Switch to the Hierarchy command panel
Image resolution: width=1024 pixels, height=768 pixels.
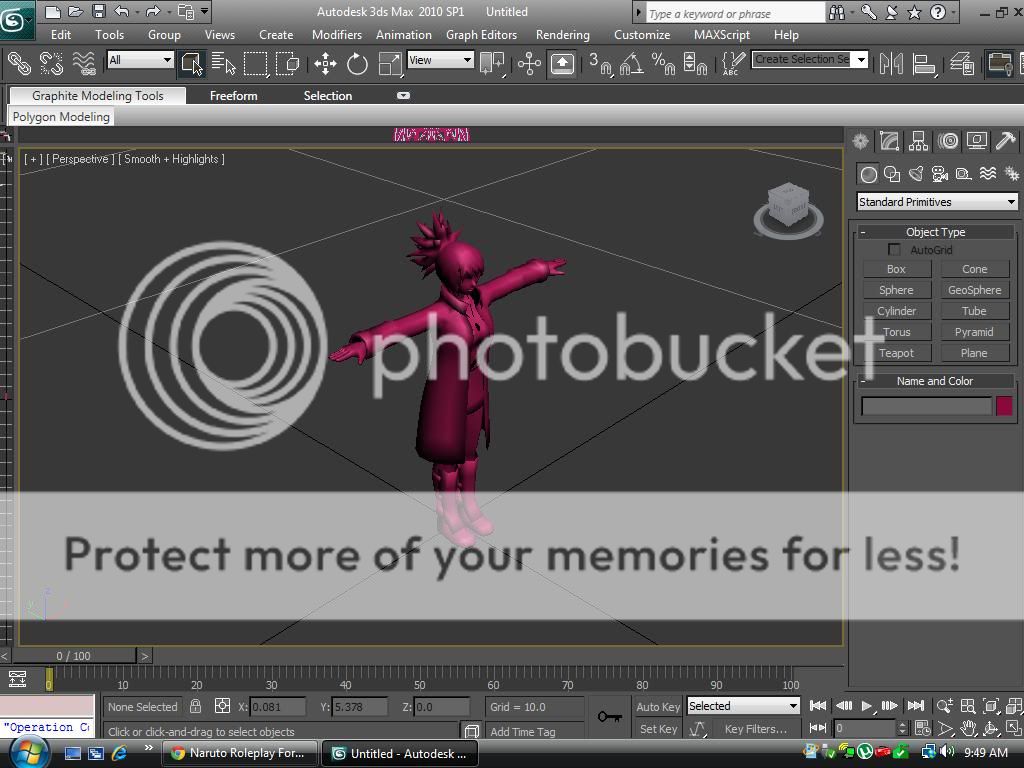tap(918, 140)
